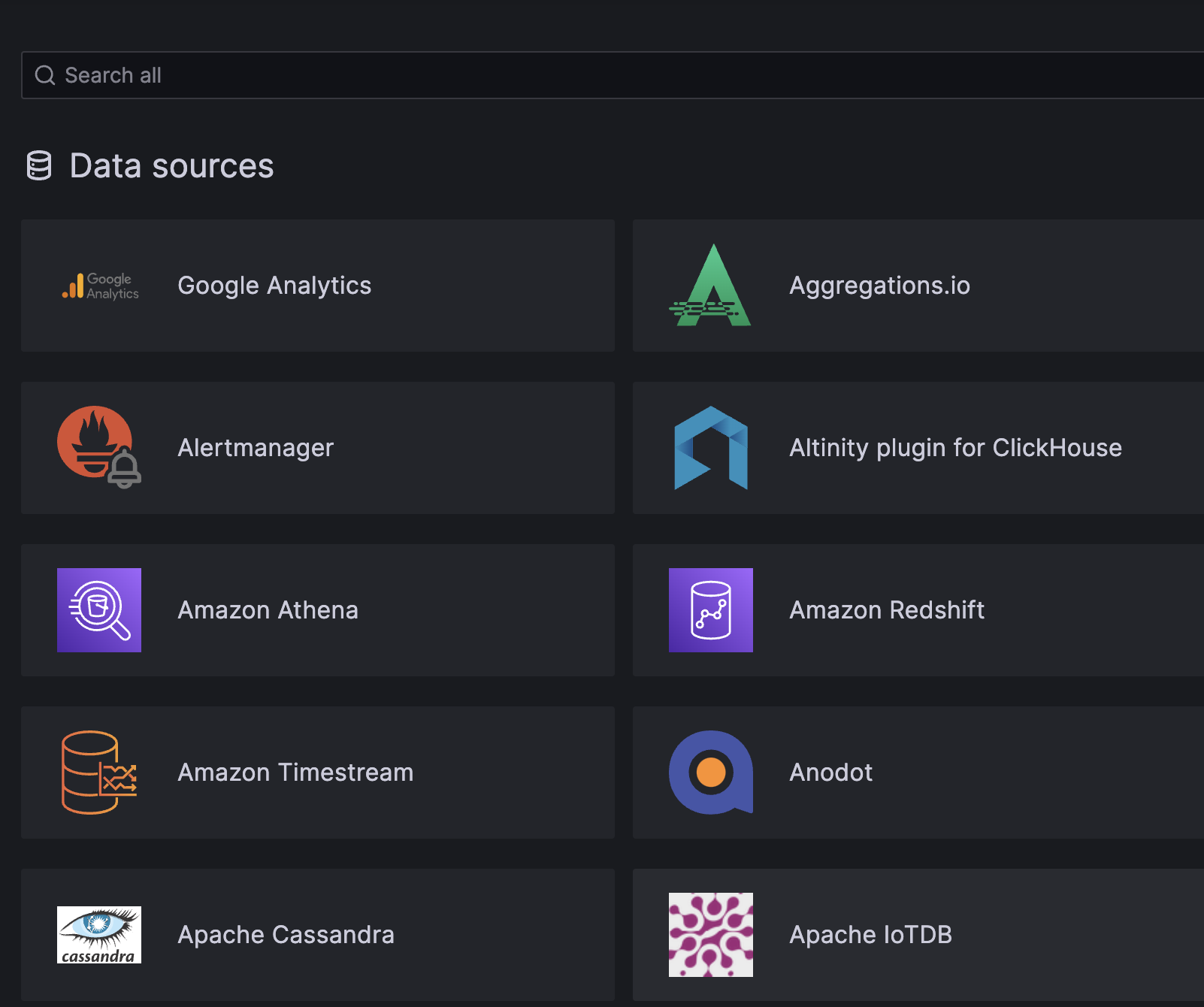Click the Apache IoTDB magenta pattern logo
The image size is (1204, 1007).
coord(711,935)
